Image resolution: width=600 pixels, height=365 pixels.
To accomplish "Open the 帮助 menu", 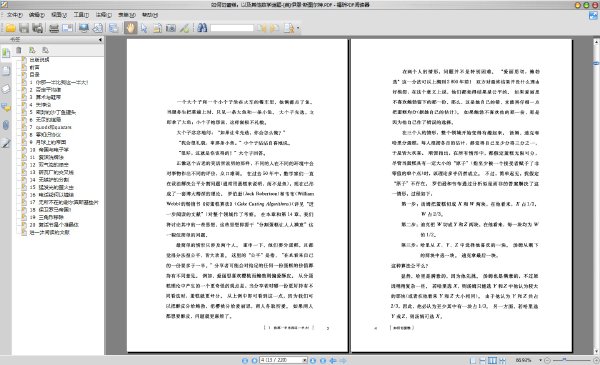I will pyautogui.click(x=150, y=15).
